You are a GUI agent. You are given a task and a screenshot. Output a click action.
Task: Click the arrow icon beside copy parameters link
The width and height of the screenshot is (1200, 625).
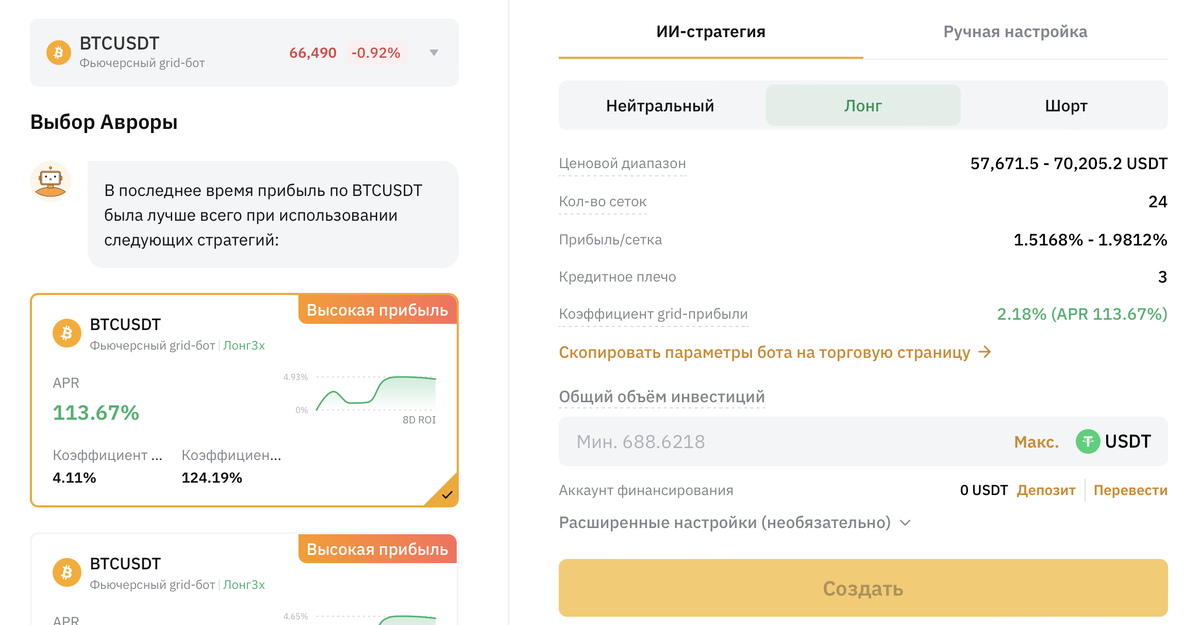point(985,352)
